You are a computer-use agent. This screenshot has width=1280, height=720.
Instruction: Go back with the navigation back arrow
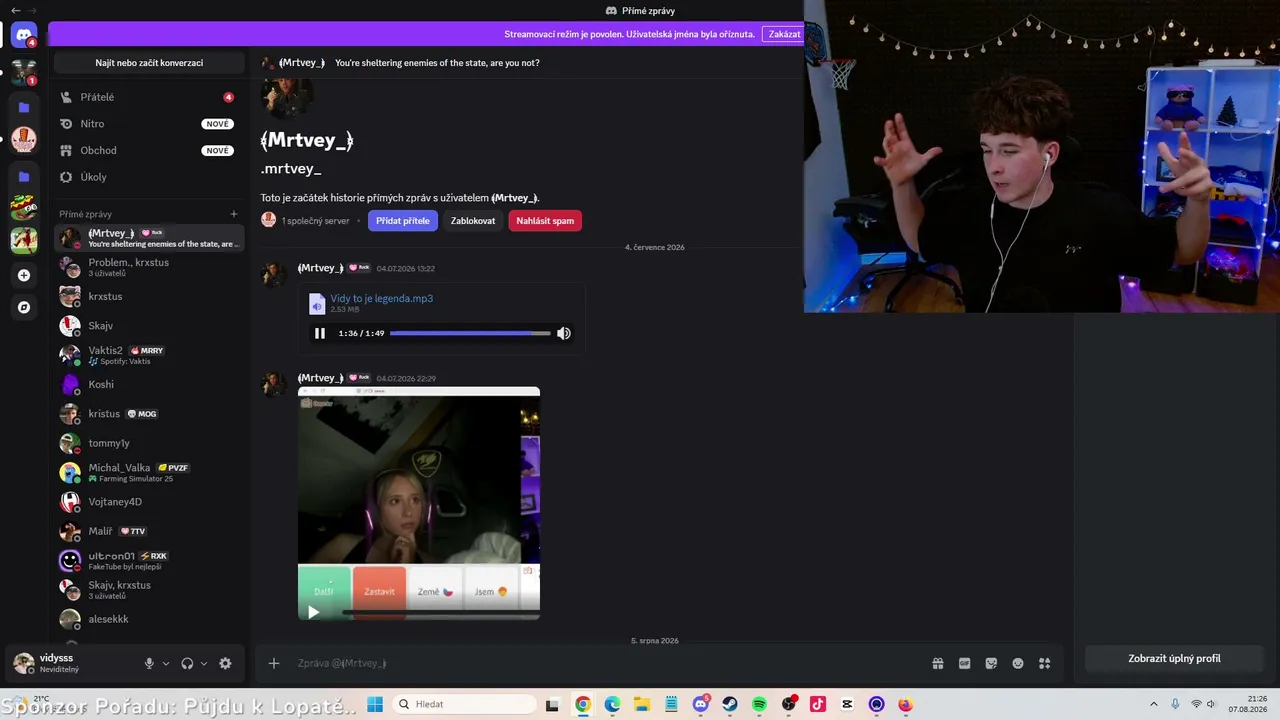click(15, 10)
